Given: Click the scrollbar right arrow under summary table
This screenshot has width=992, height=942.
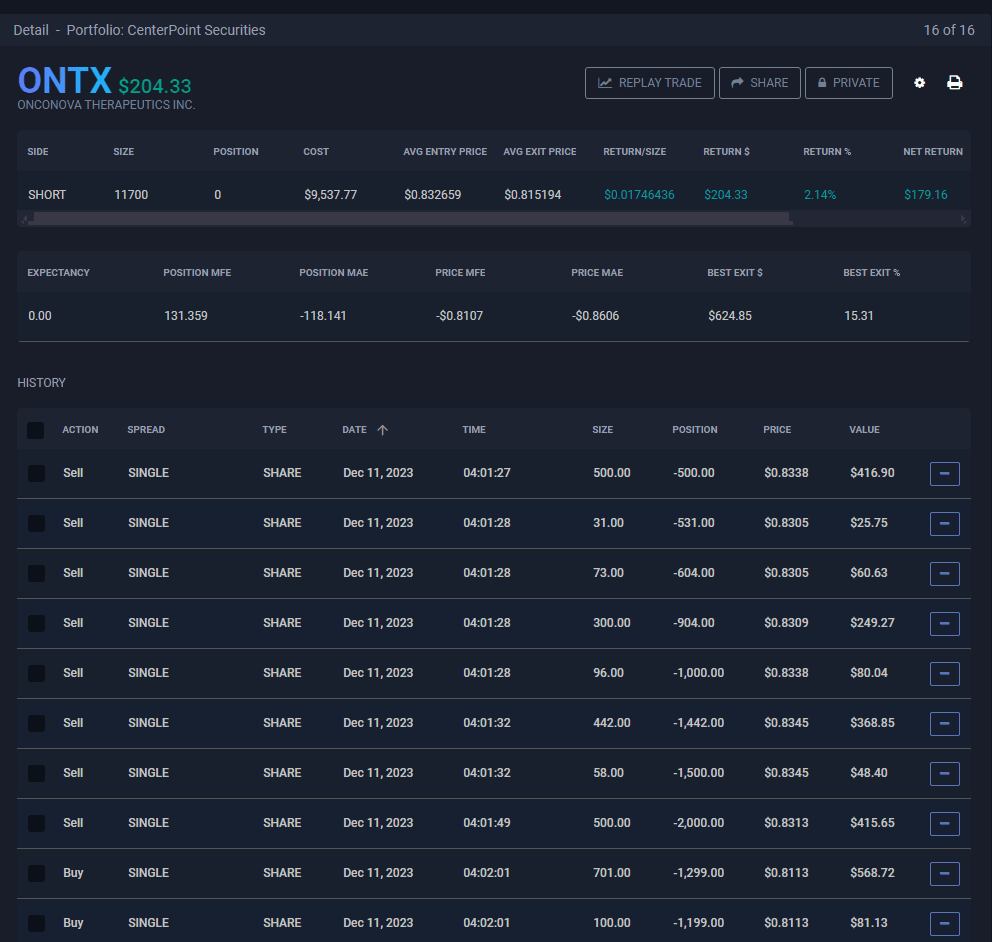Looking at the screenshot, I should [x=964, y=218].
